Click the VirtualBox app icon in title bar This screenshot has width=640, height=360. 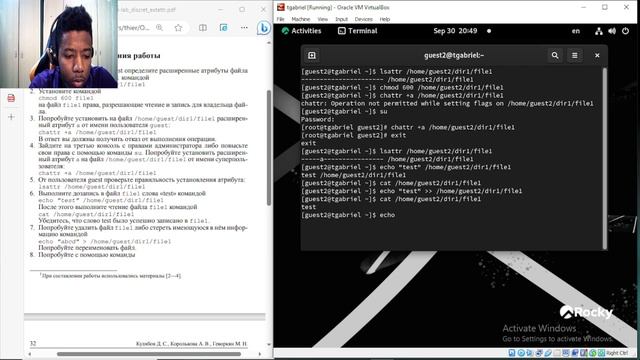[x=281, y=7]
